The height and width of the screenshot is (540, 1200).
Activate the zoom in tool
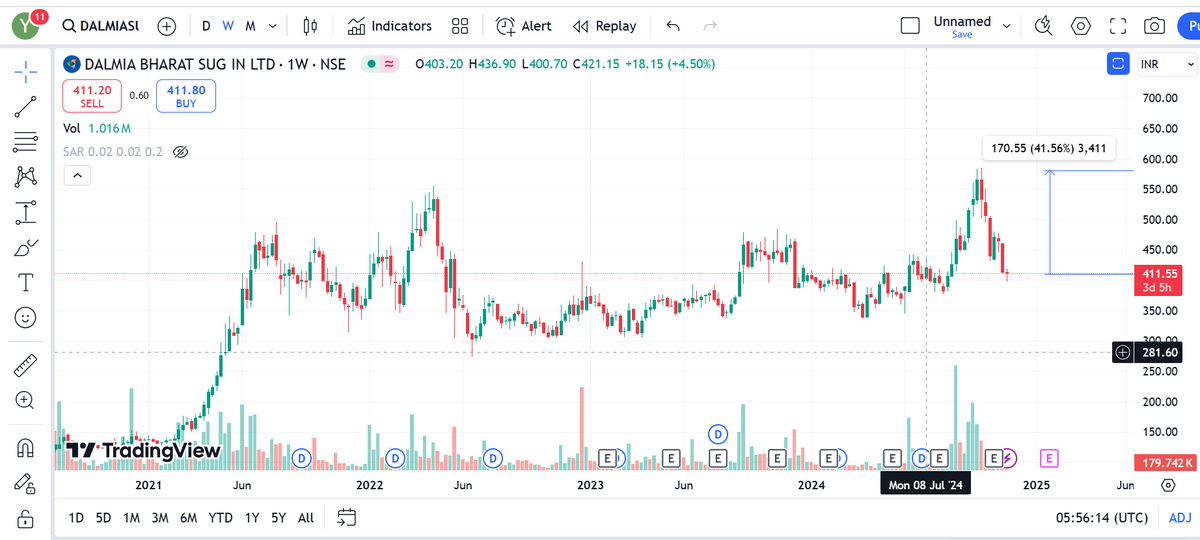[x=25, y=401]
